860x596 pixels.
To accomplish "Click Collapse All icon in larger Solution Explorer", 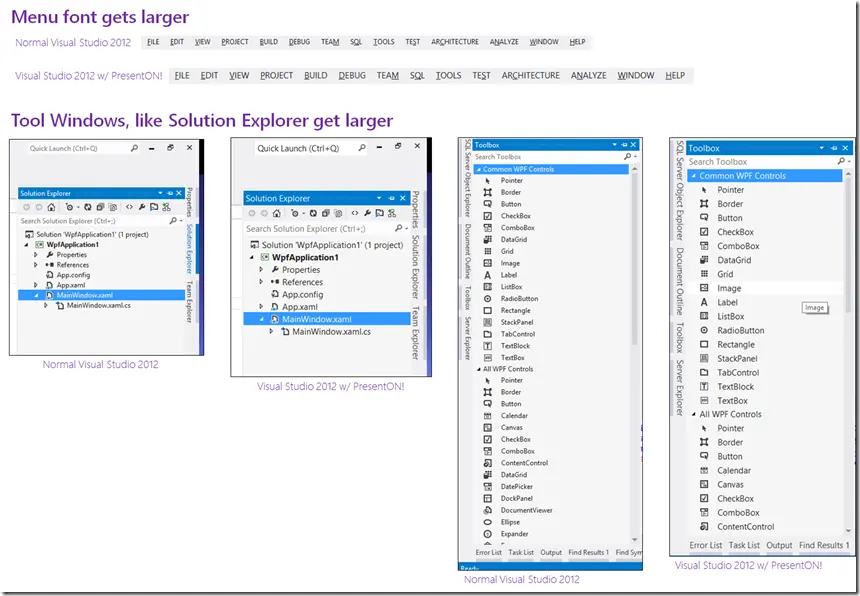I will coord(326,213).
